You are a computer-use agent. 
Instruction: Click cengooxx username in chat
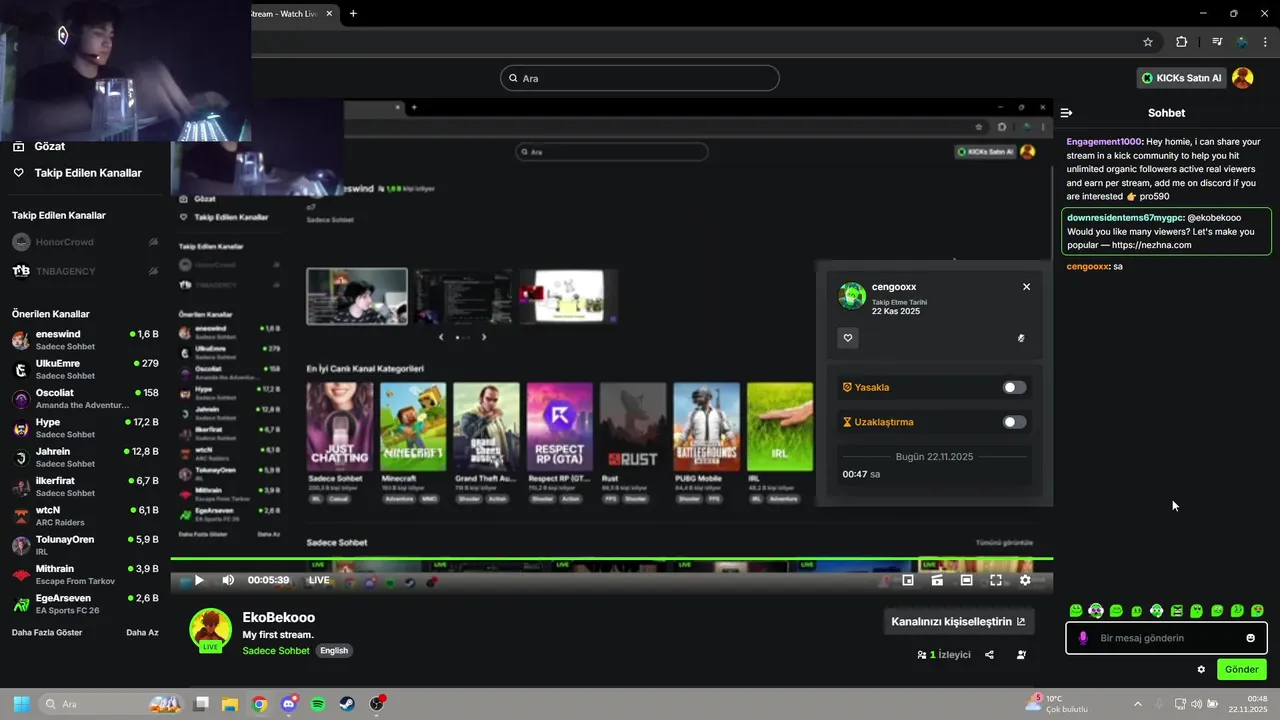1087,266
